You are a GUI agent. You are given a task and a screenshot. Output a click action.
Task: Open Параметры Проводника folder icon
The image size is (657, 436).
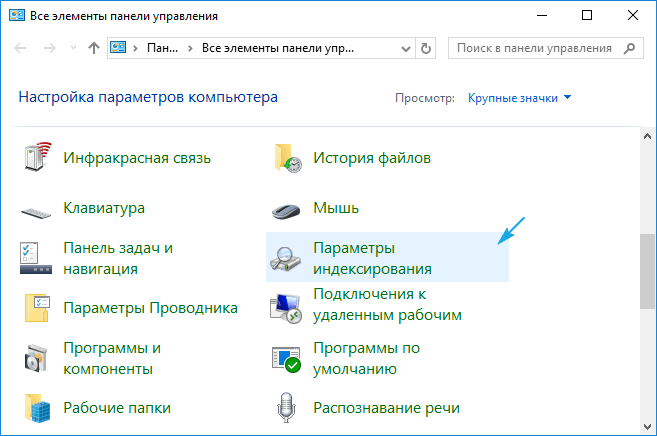pos(37,308)
